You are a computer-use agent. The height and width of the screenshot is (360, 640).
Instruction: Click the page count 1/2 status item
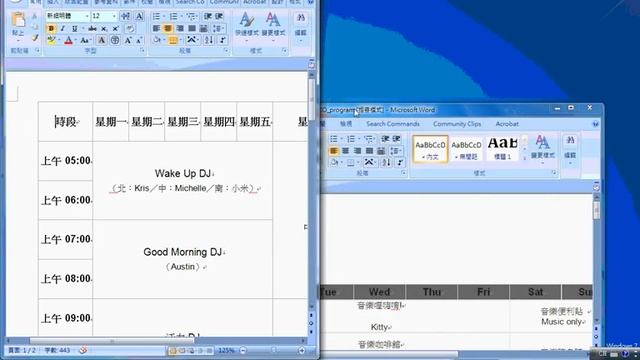[22, 350]
